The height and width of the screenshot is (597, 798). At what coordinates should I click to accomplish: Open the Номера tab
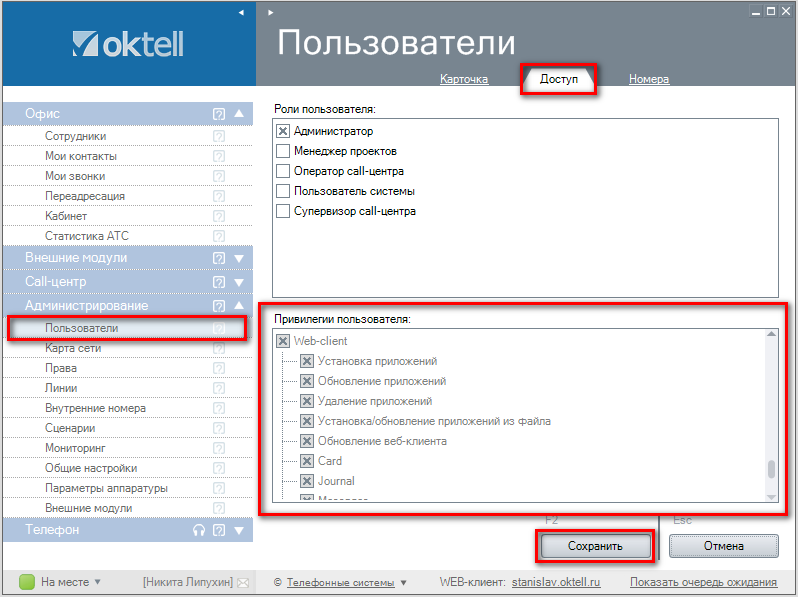point(648,79)
